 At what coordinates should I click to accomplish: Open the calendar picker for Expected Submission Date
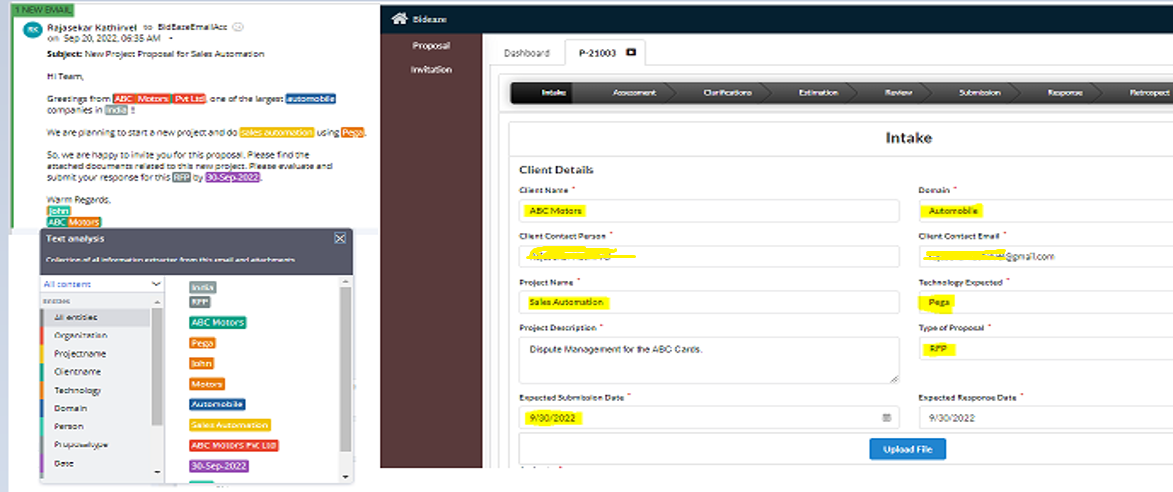(886, 417)
